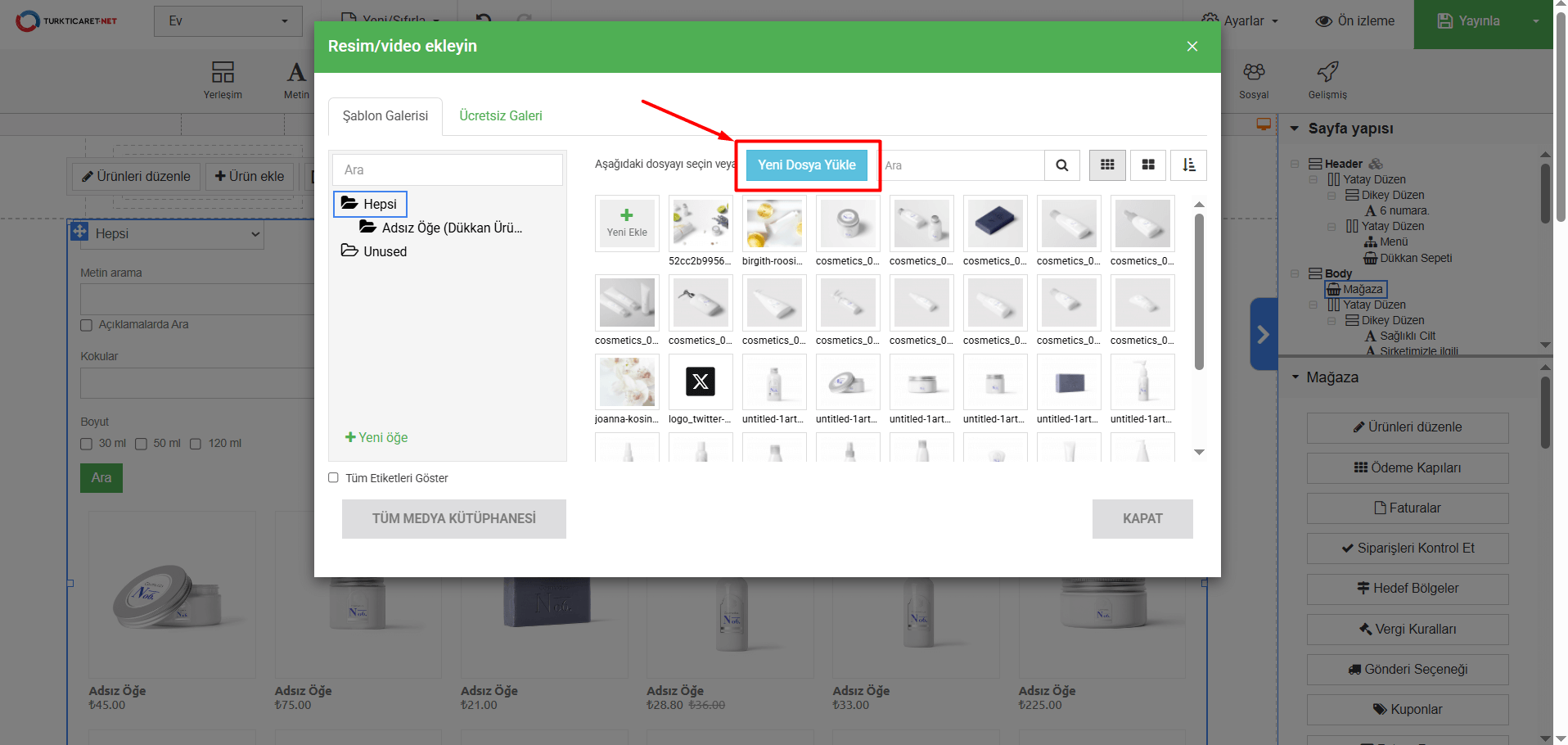Screen dimensions: 1568x745
Task: Enable Tüm Etiketleri Göster checkbox
Action: pyautogui.click(x=334, y=478)
